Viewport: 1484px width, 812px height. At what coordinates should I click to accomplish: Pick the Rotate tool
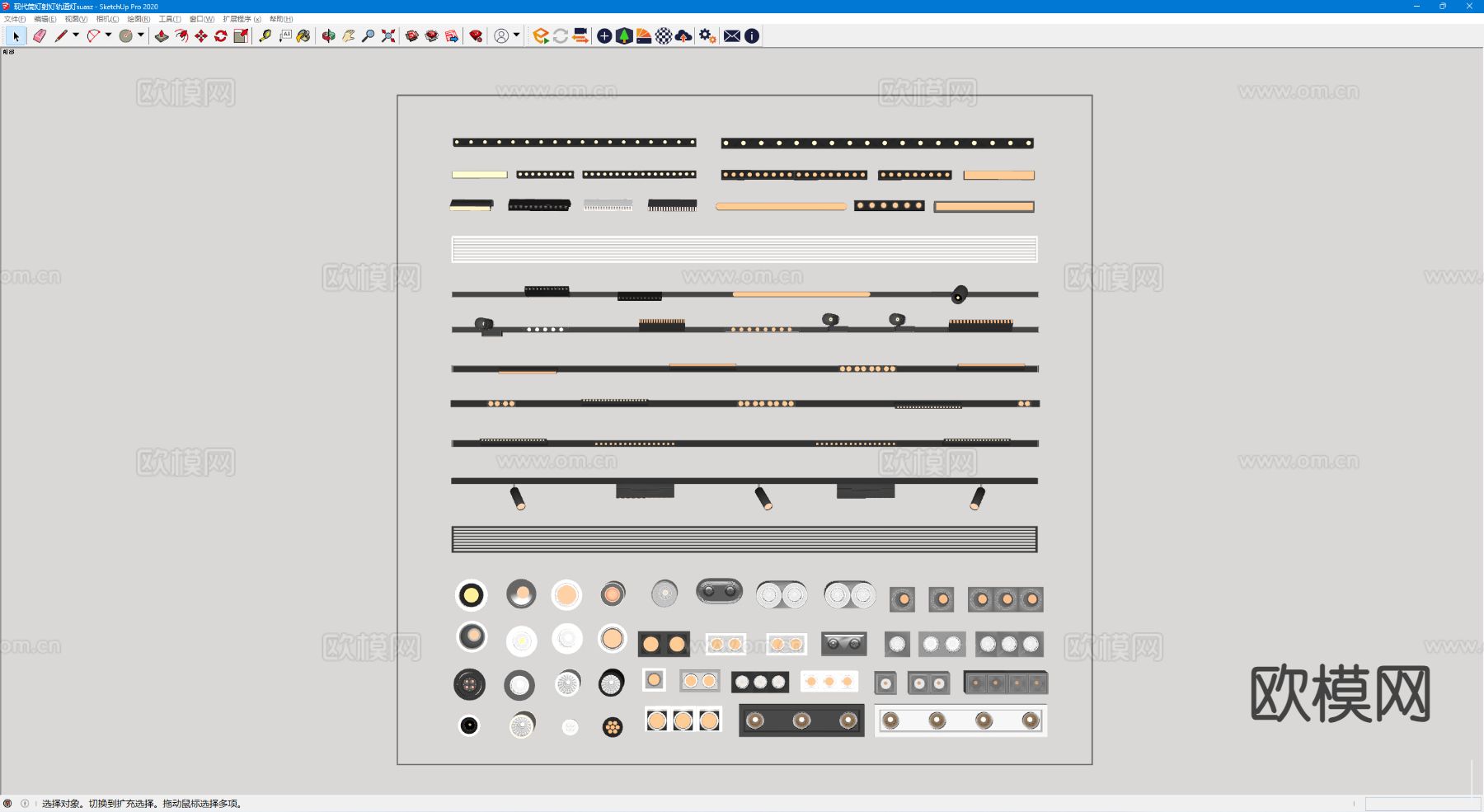221,36
